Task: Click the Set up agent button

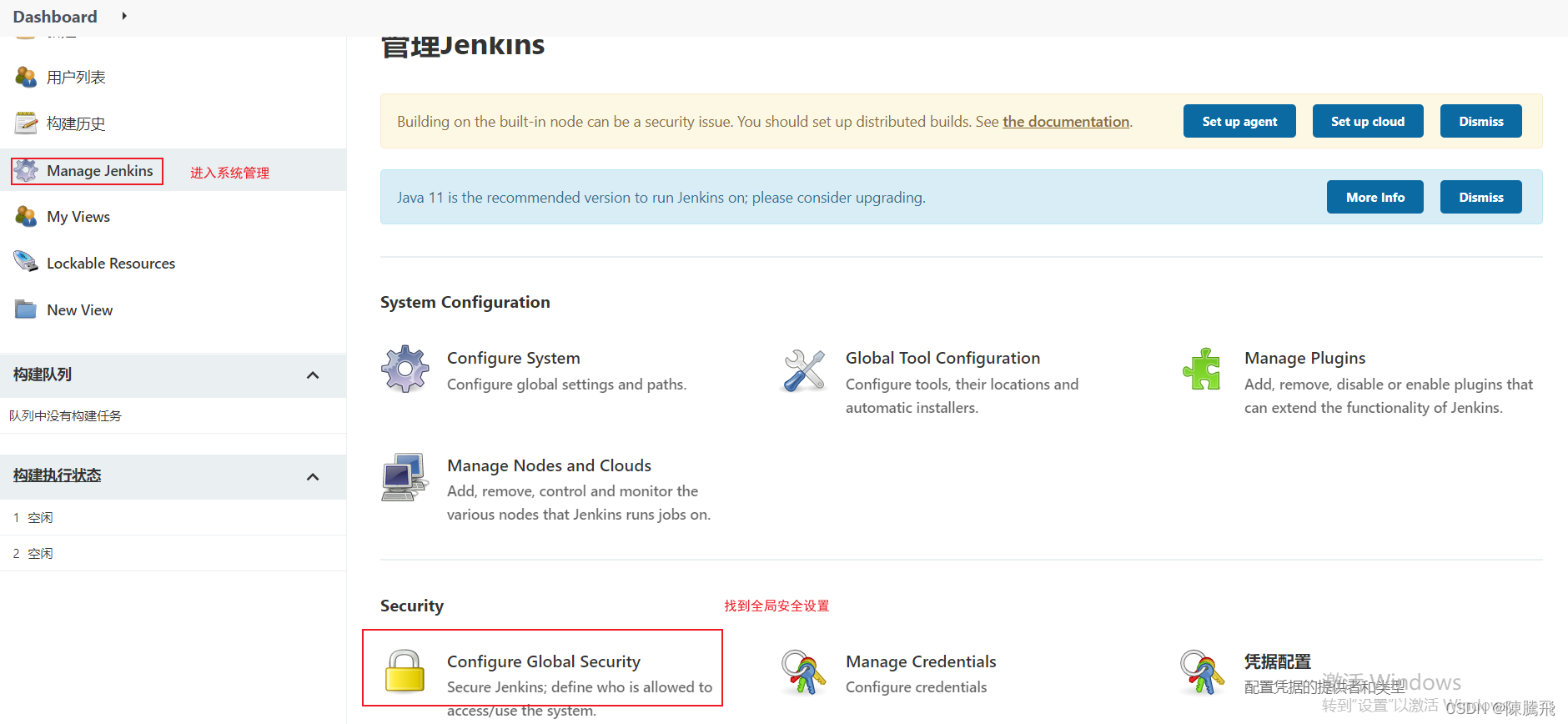Action: pos(1239,121)
